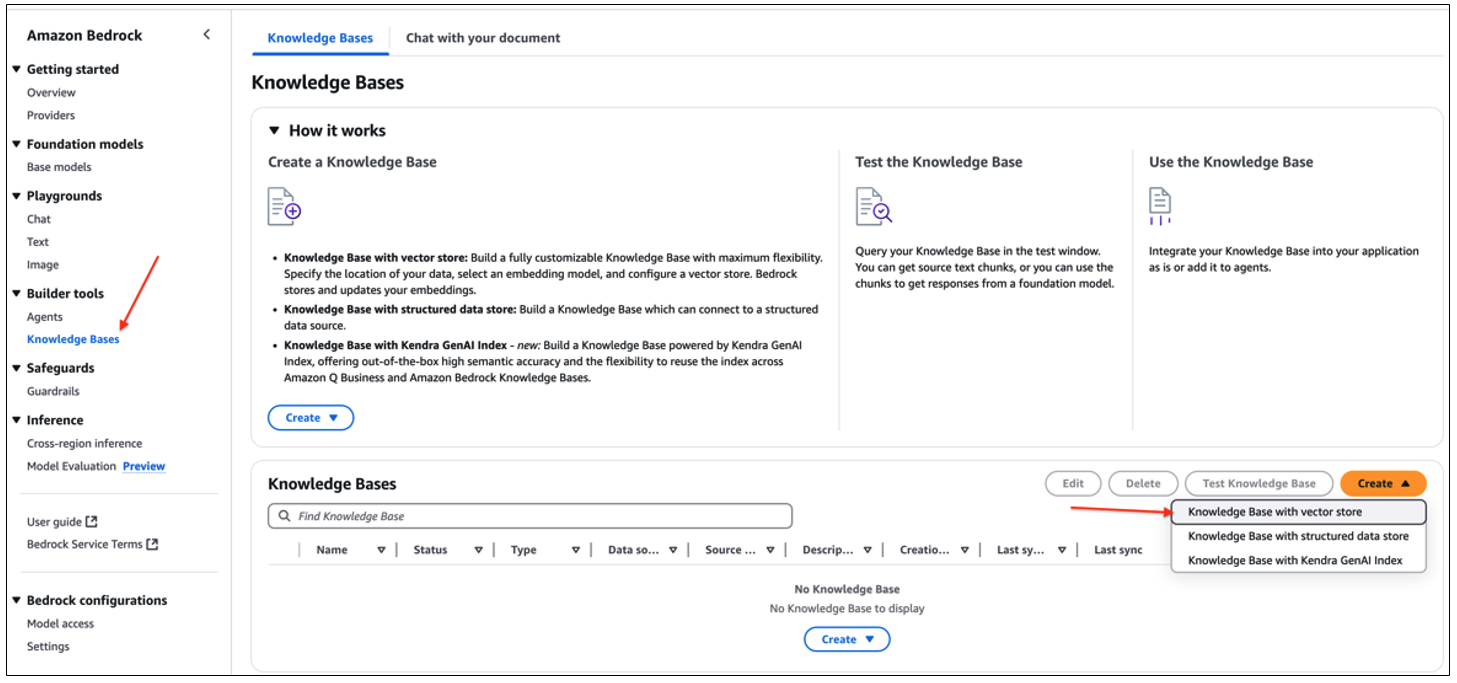Image resolution: width=1457 pixels, height=683 pixels.
Task: Click the User guide external link icon
Action: (x=92, y=522)
